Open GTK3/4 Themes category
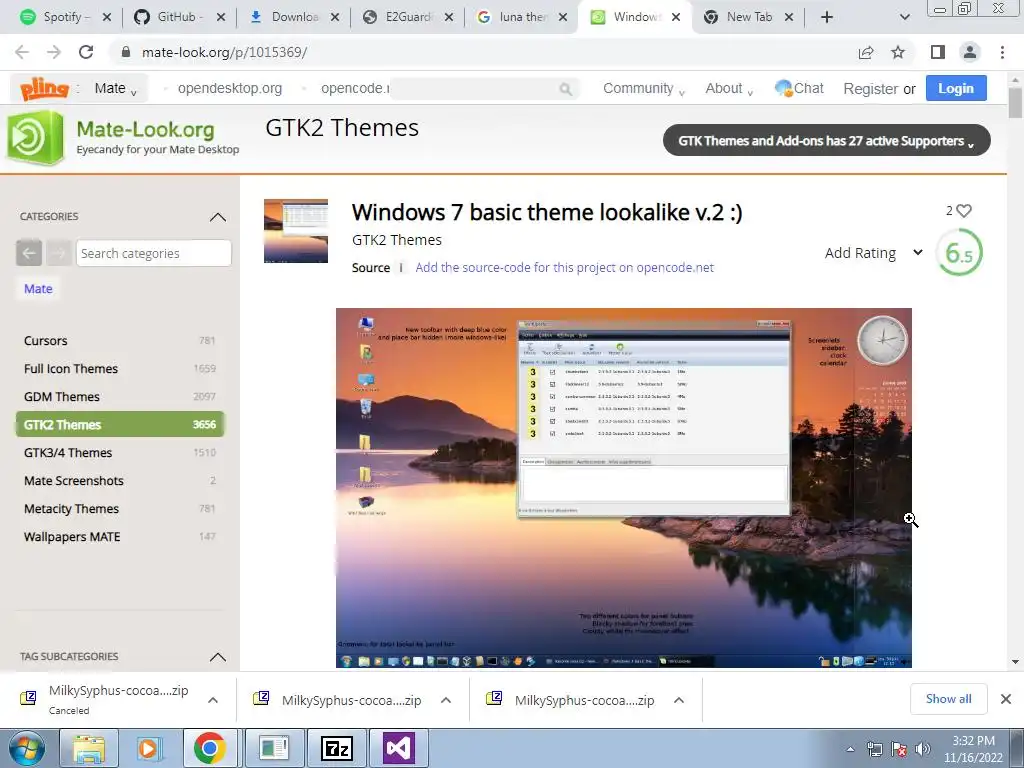 pyautogui.click(x=120, y=453)
